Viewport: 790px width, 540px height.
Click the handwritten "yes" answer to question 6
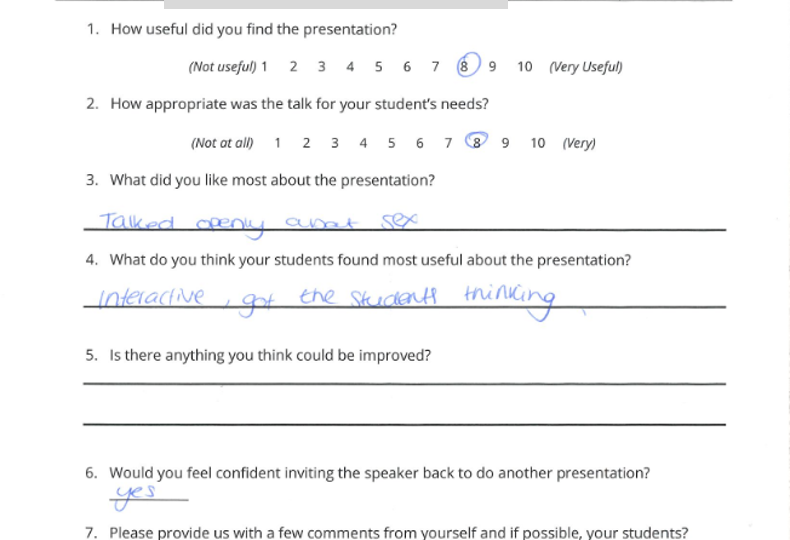click(x=135, y=496)
